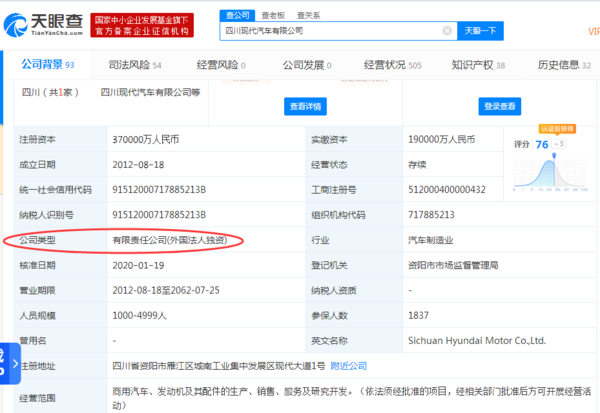Click the industry value 汽车制造业

(x=430, y=240)
